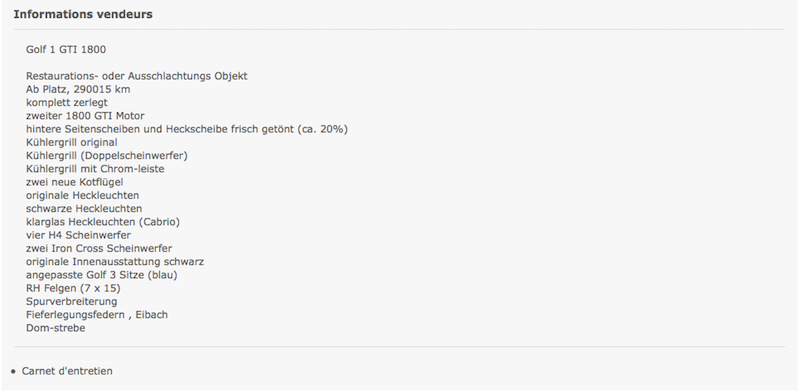Select the Golf 1 GTI 1800 title line
The width and height of the screenshot is (800, 392).
point(66,50)
